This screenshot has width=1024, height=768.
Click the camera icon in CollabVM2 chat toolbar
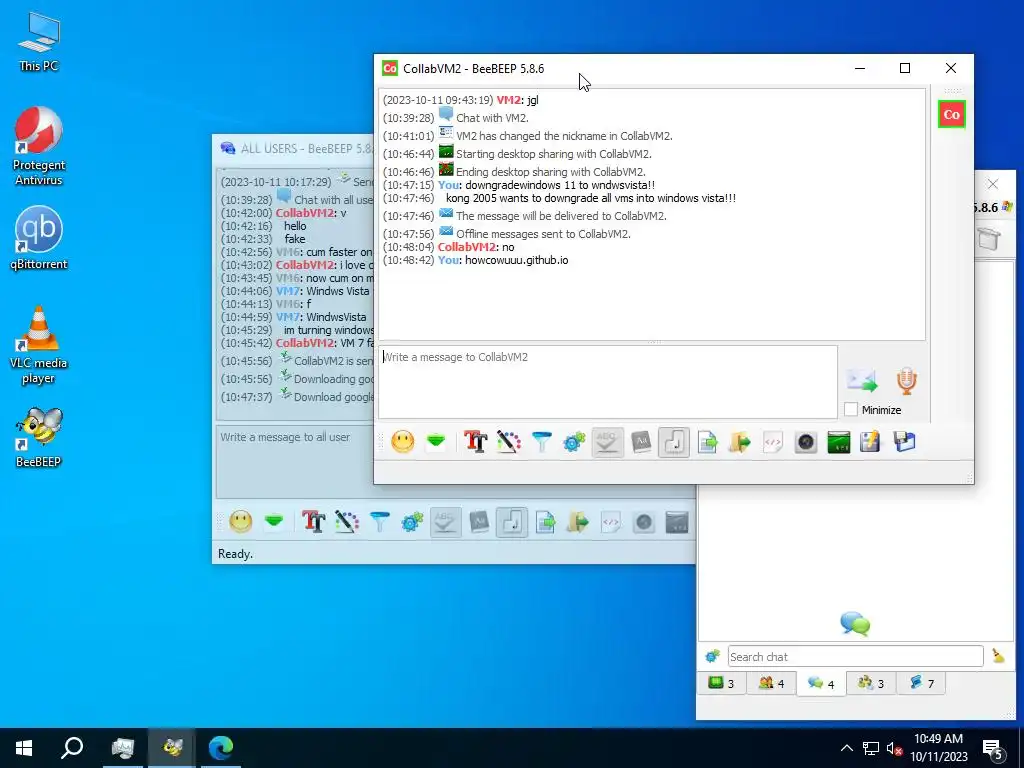coord(806,442)
